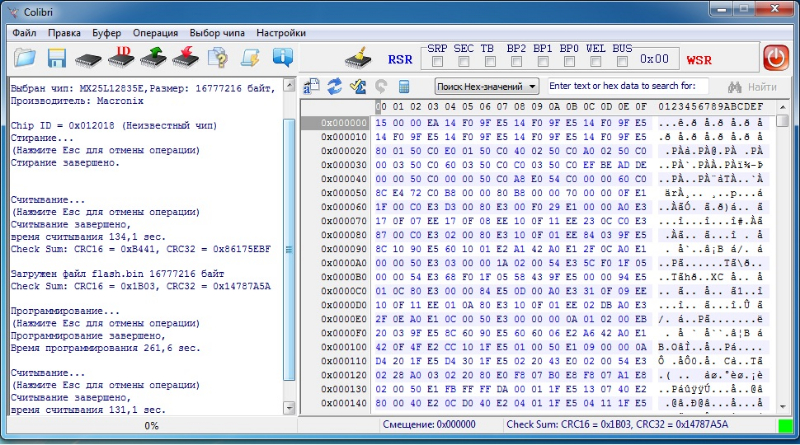Save the buffer with the floppy disk icon

click(x=57, y=58)
